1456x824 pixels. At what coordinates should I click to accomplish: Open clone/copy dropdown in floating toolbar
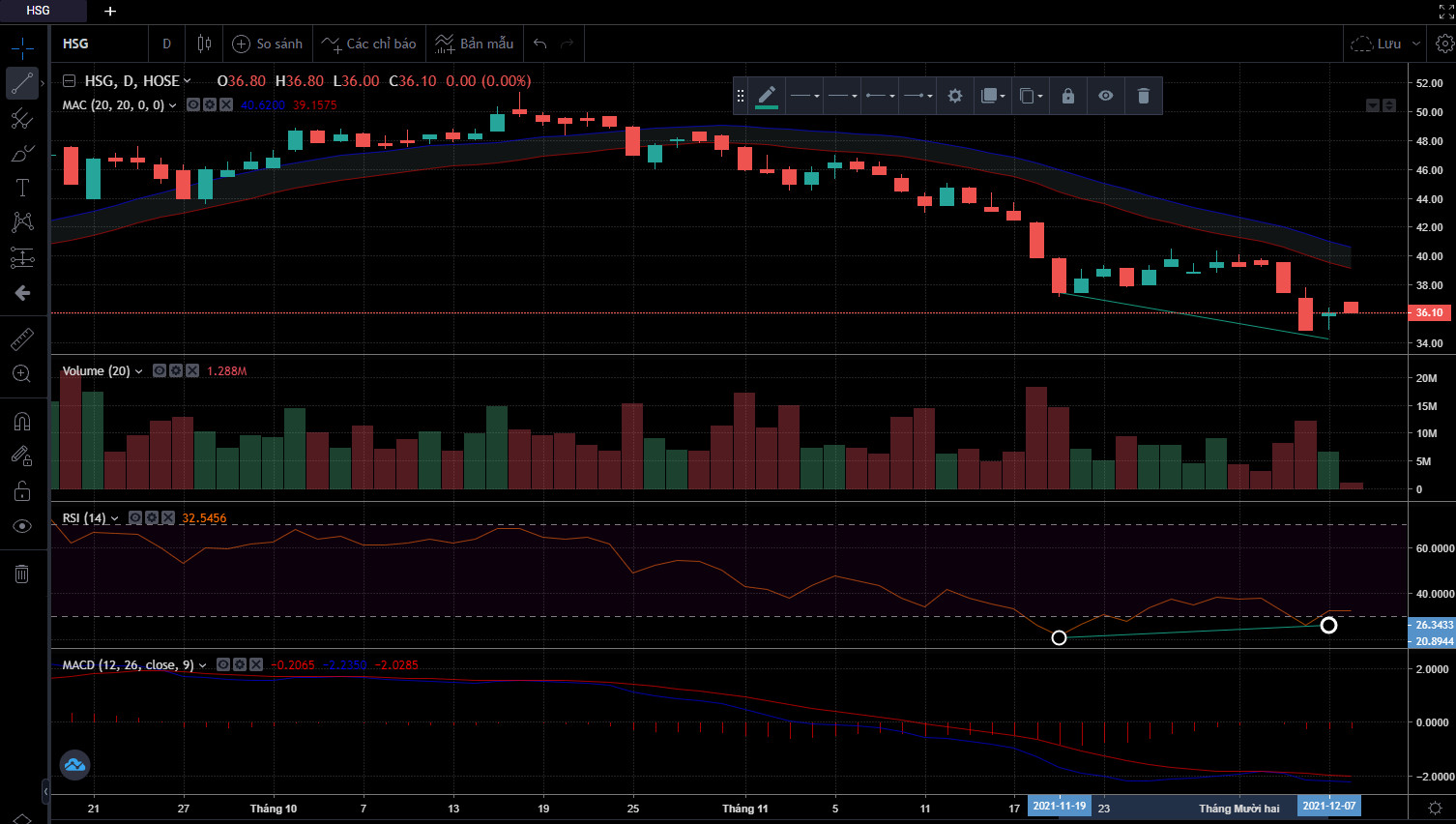(x=1032, y=96)
